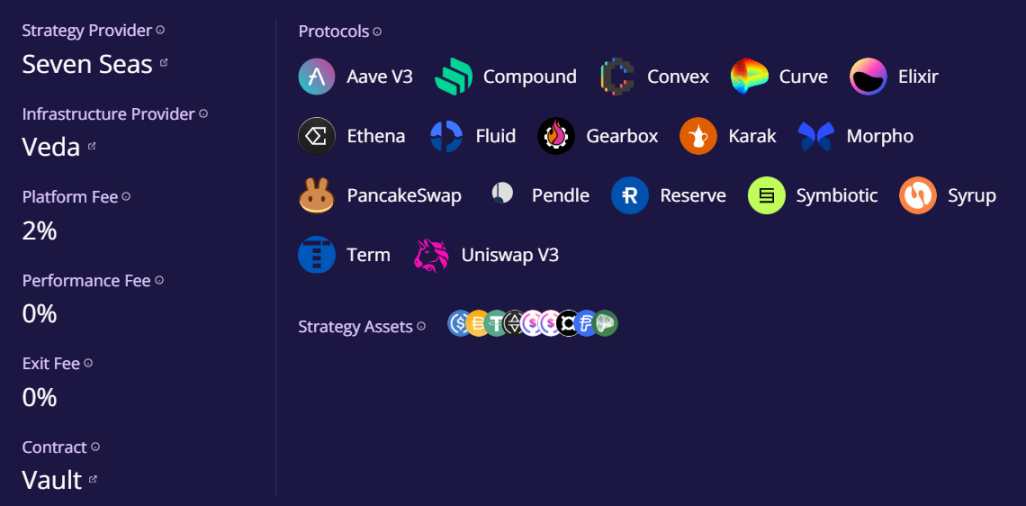
Task: Click the Elixir protocol icon
Action: tap(868, 77)
